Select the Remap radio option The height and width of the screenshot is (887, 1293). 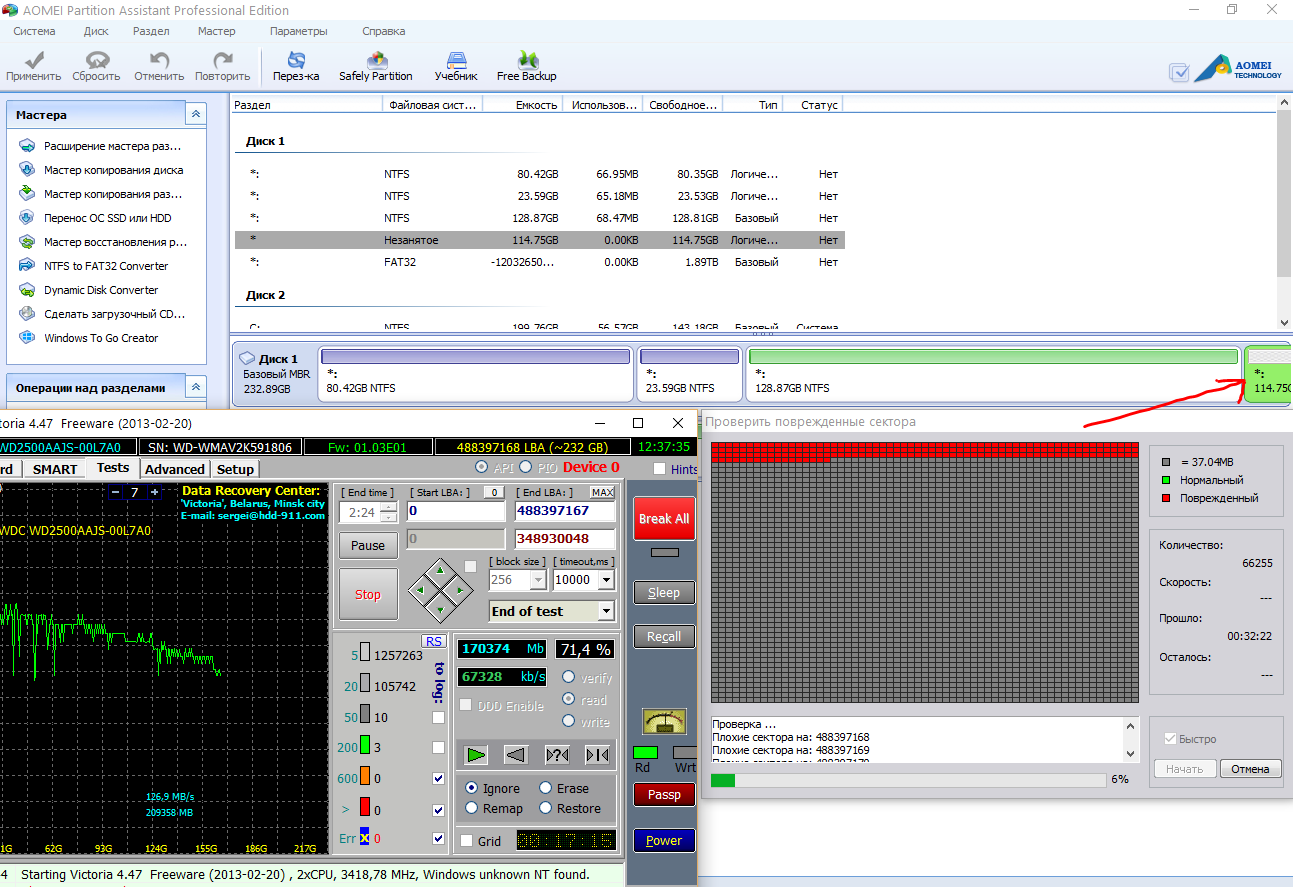click(472, 808)
